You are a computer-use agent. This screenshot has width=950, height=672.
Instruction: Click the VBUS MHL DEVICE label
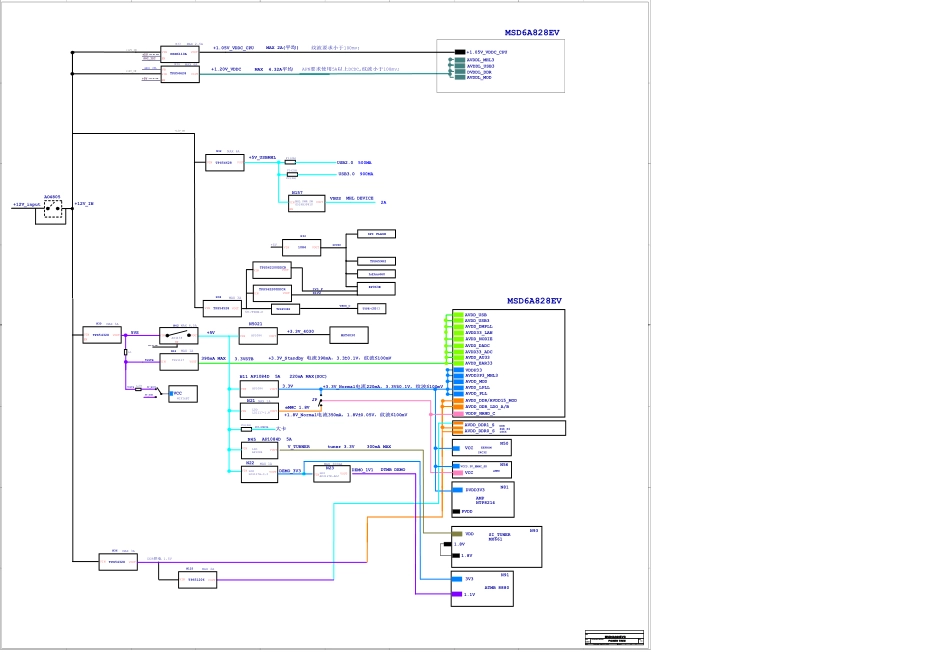[x=351, y=199]
